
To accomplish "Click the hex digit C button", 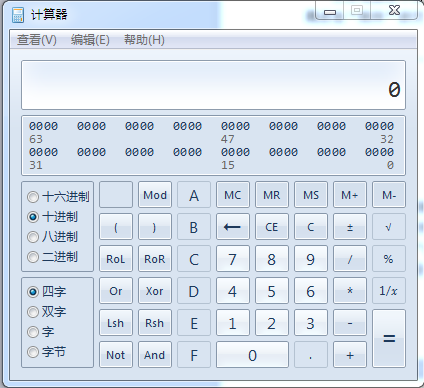I will tap(194, 259).
